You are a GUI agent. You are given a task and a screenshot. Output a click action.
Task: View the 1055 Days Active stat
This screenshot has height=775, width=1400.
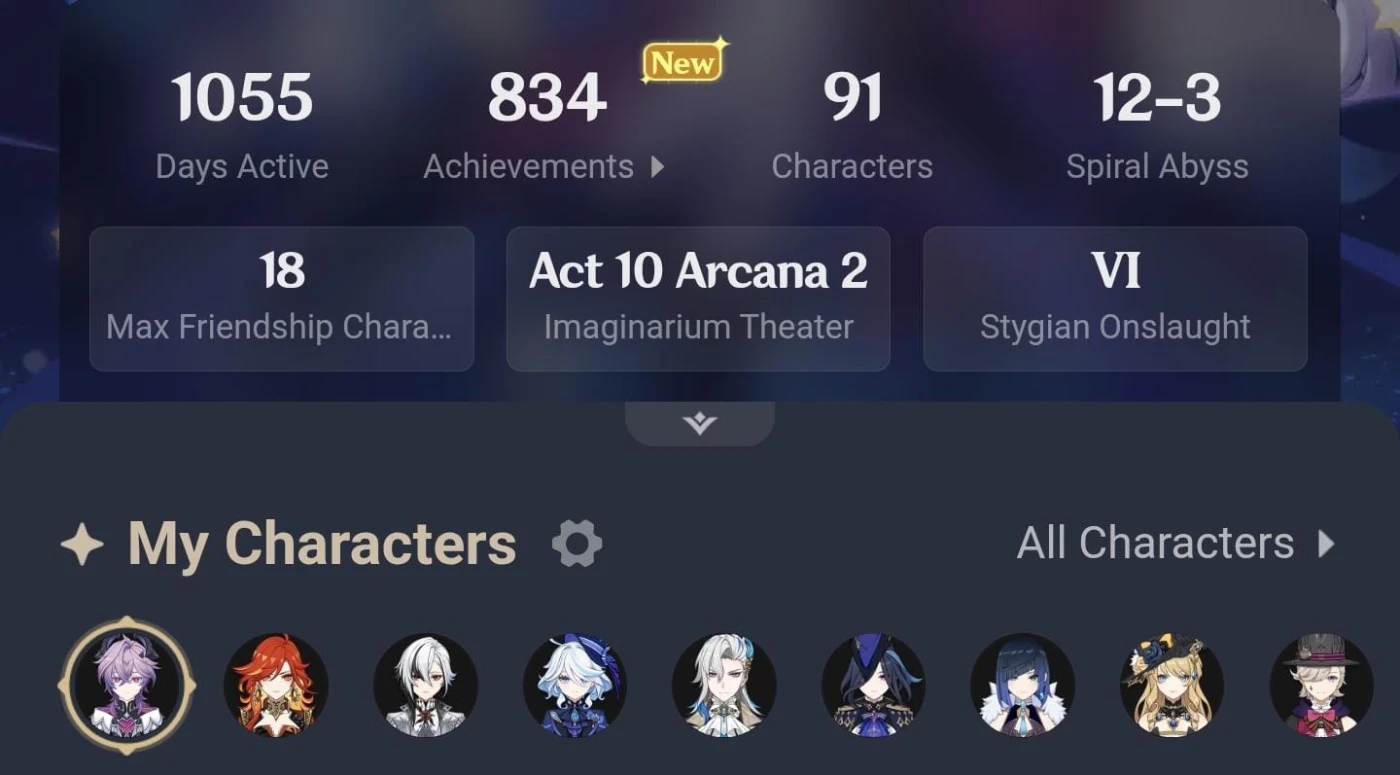point(242,125)
